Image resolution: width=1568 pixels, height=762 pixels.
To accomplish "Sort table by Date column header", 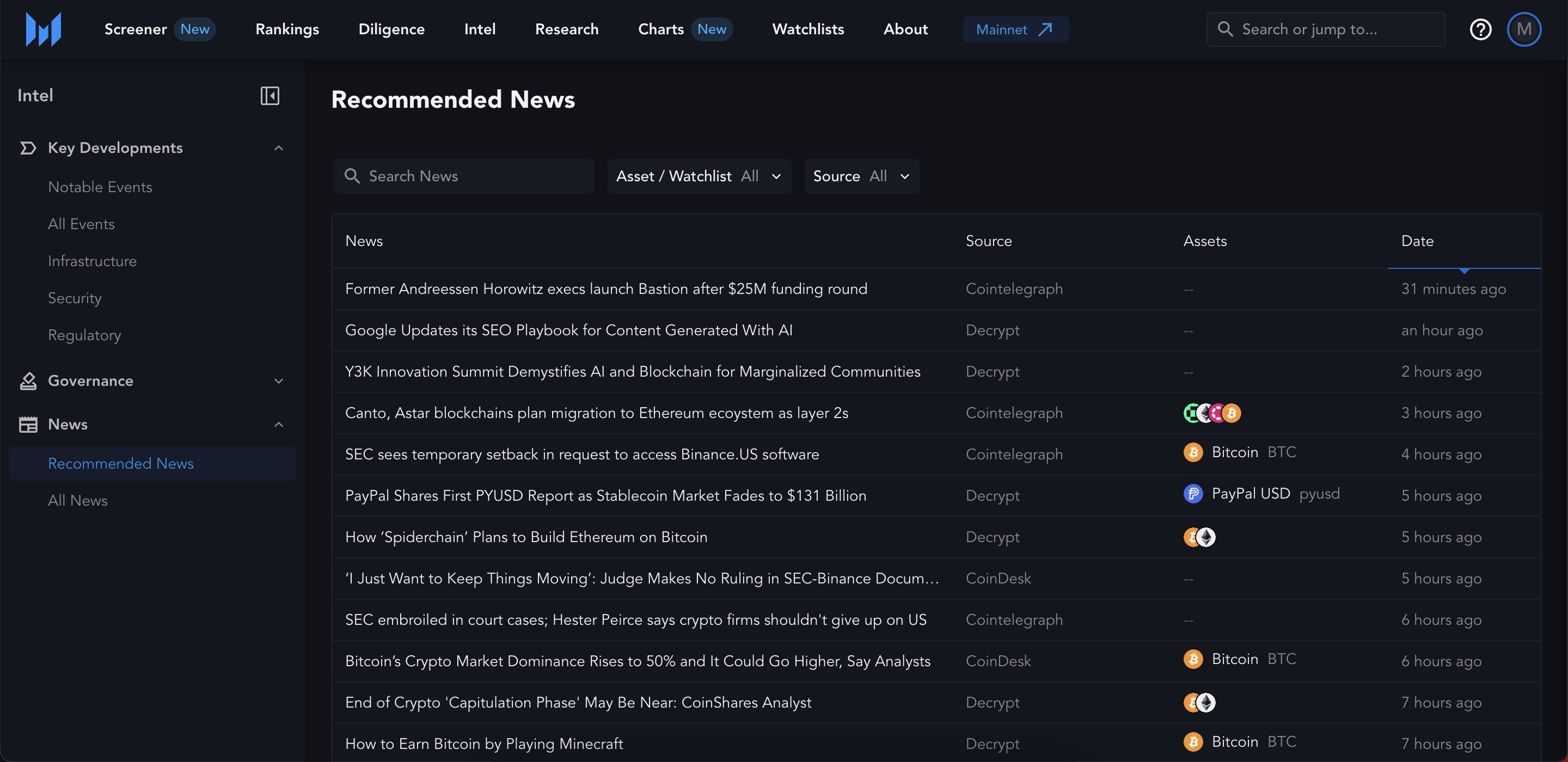I will point(1417,241).
